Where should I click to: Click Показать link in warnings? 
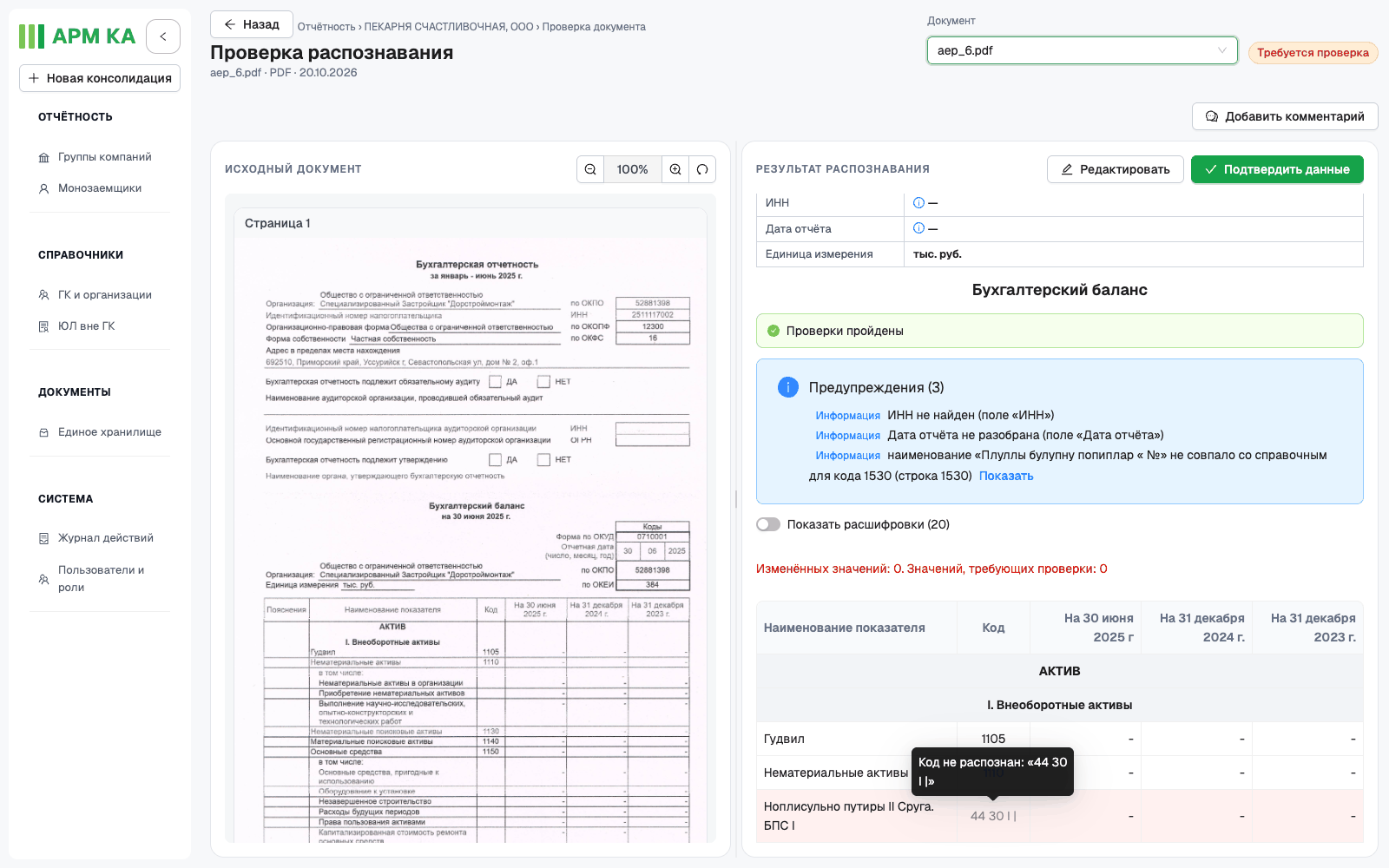tap(1006, 476)
